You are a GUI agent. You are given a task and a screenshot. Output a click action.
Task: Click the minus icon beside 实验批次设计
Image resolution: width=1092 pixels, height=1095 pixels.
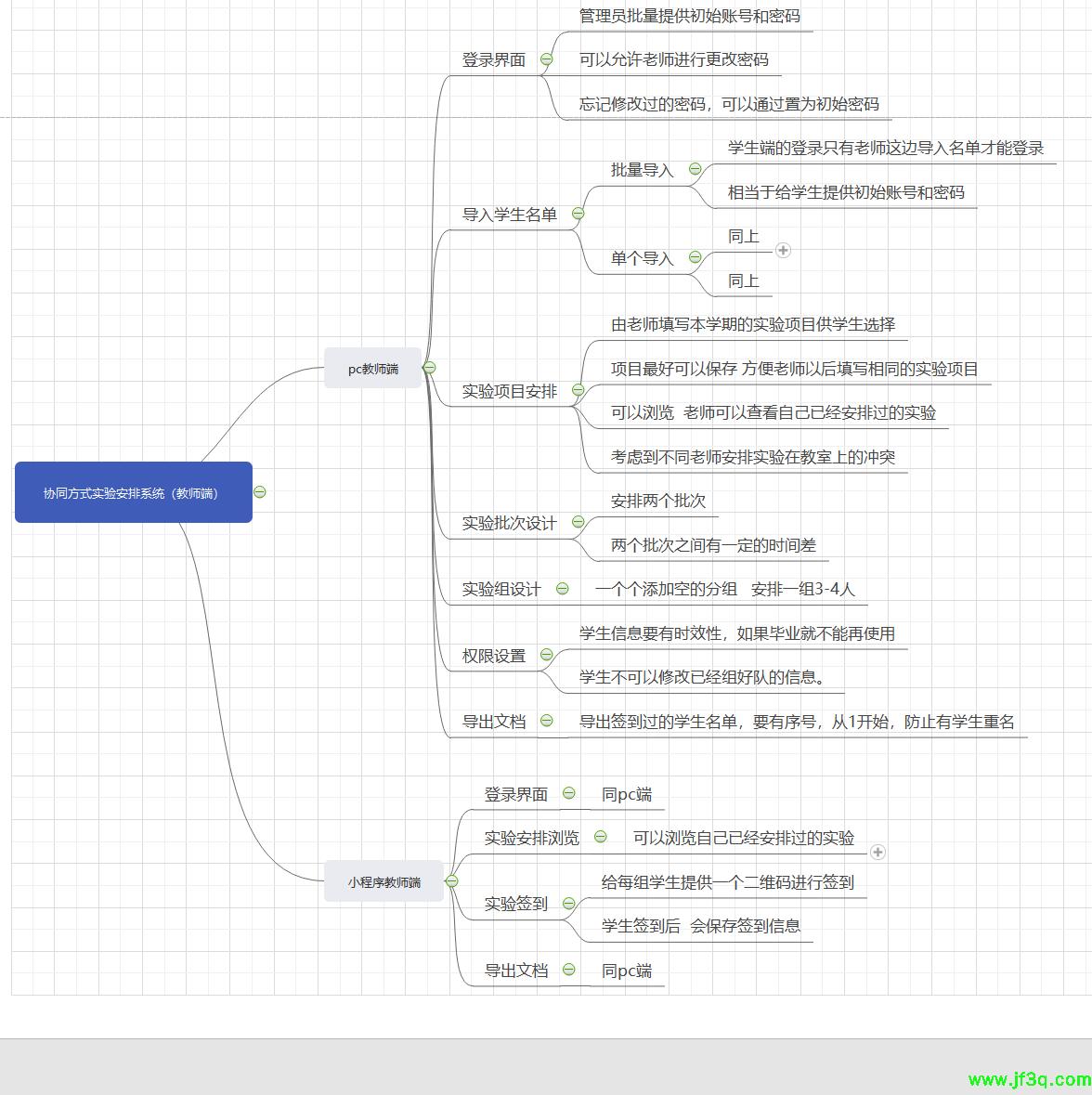(578, 522)
